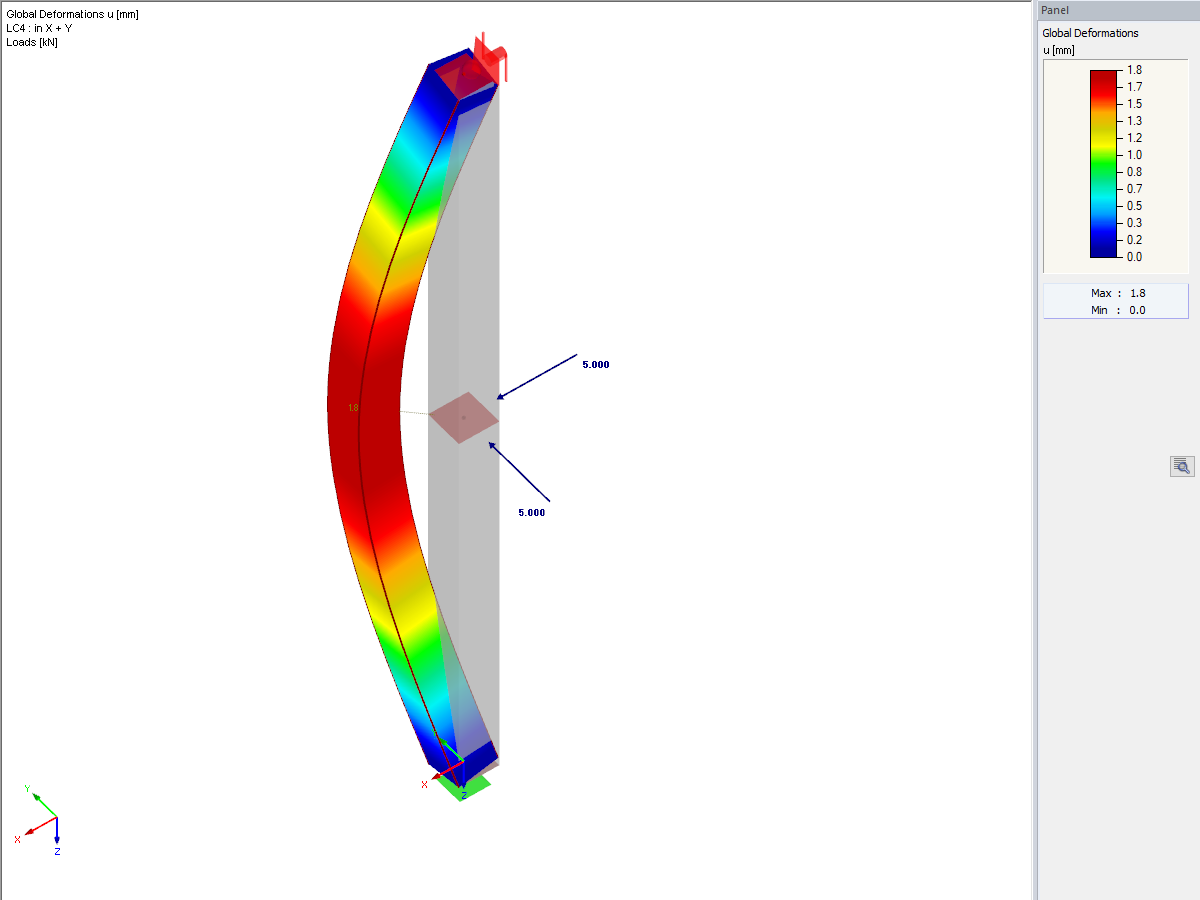Click the 1.8 deformation label on the beam
This screenshot has width=1200, height=900.
click(353, 408)
